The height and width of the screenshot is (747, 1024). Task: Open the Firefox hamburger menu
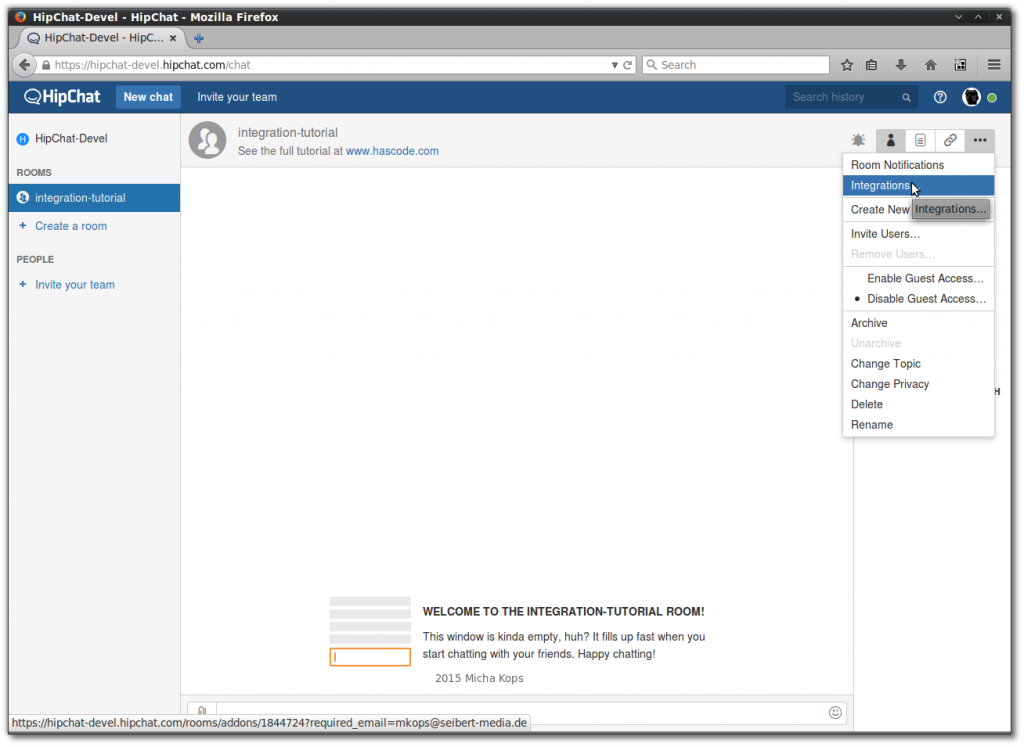tap(993, 64)
